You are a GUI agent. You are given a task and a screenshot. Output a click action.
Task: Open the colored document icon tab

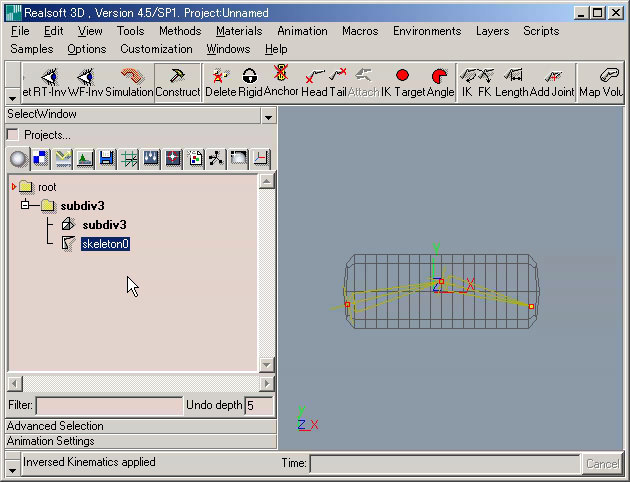coord(195,159)
